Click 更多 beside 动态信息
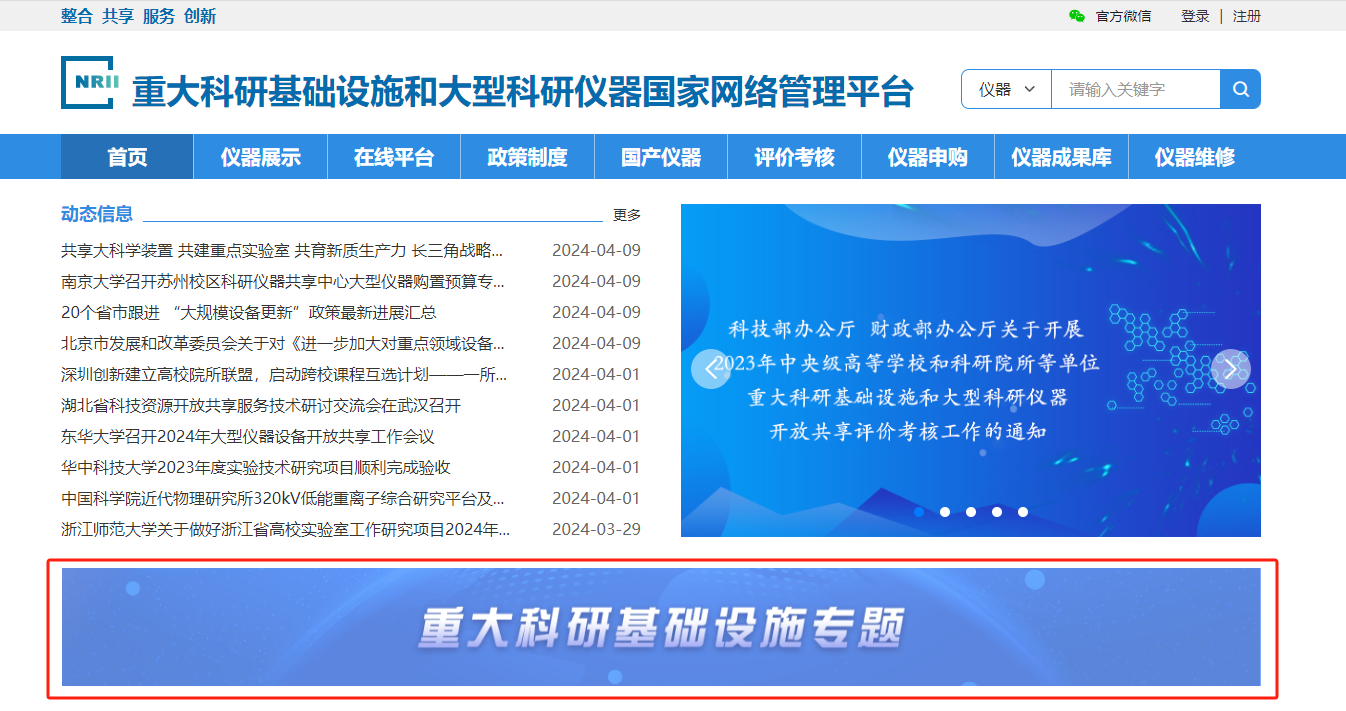Image resolution: width=1346 pixels, height=711 pixels. (627, 215)
